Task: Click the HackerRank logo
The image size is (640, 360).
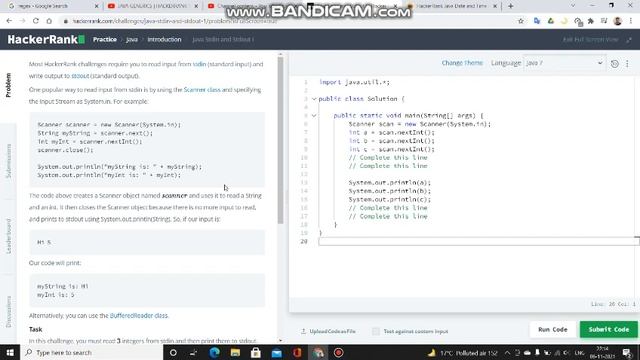Action: click(46, 40)
